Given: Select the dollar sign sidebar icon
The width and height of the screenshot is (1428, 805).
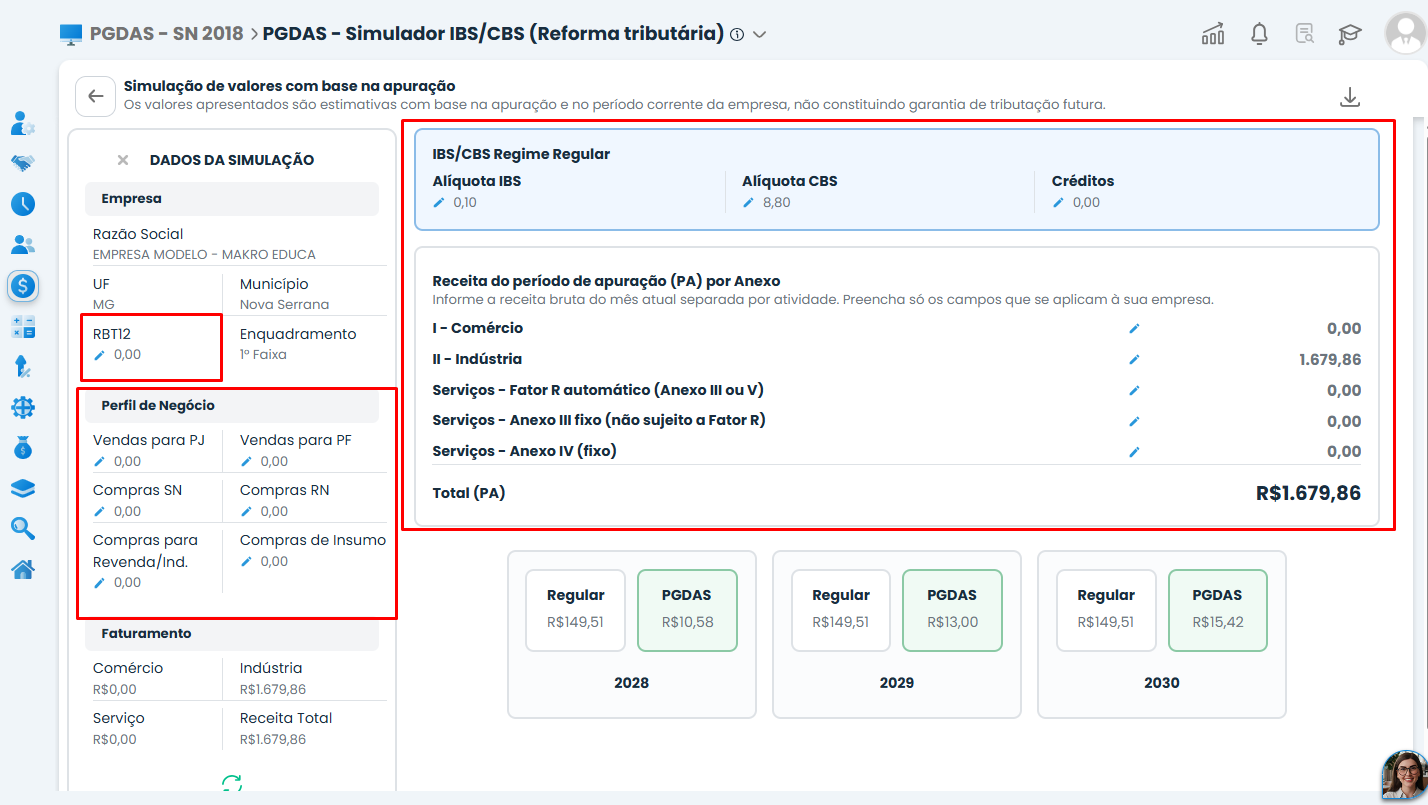Looking at the screenshot, I should tap(23, 286).
